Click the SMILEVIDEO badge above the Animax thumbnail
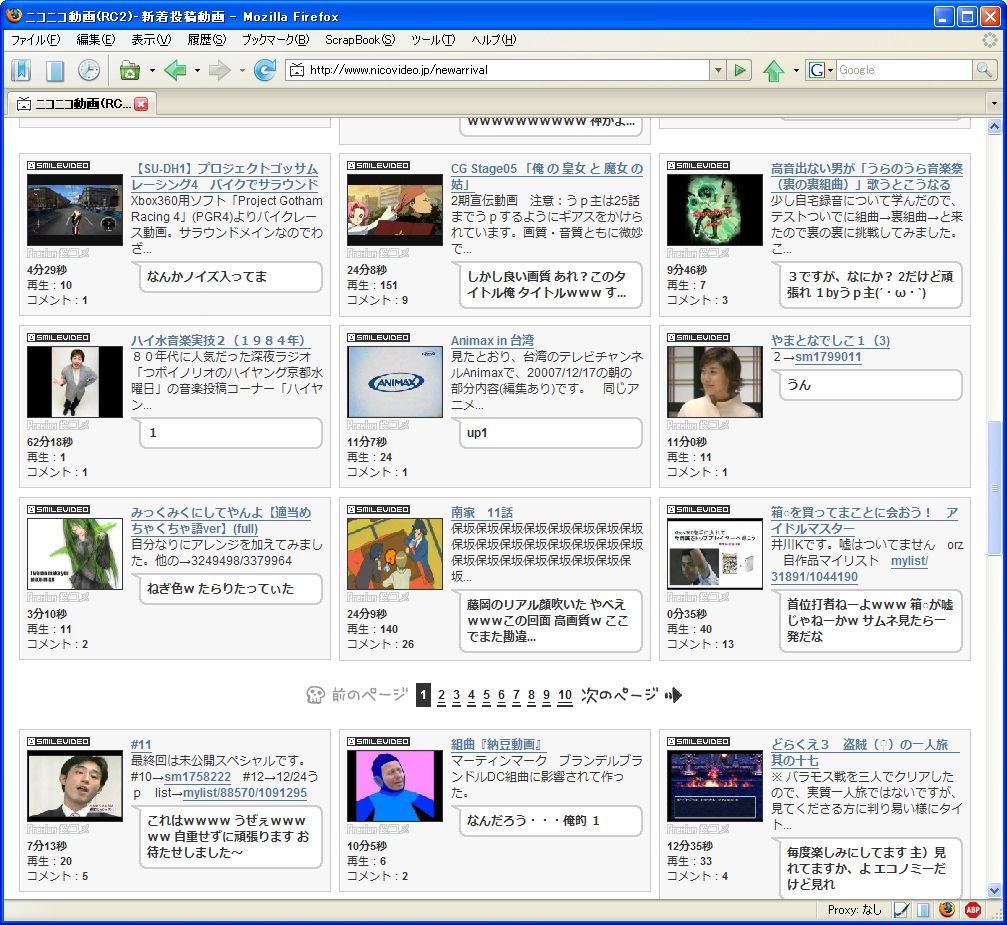1007x925 pixels. 379,337
